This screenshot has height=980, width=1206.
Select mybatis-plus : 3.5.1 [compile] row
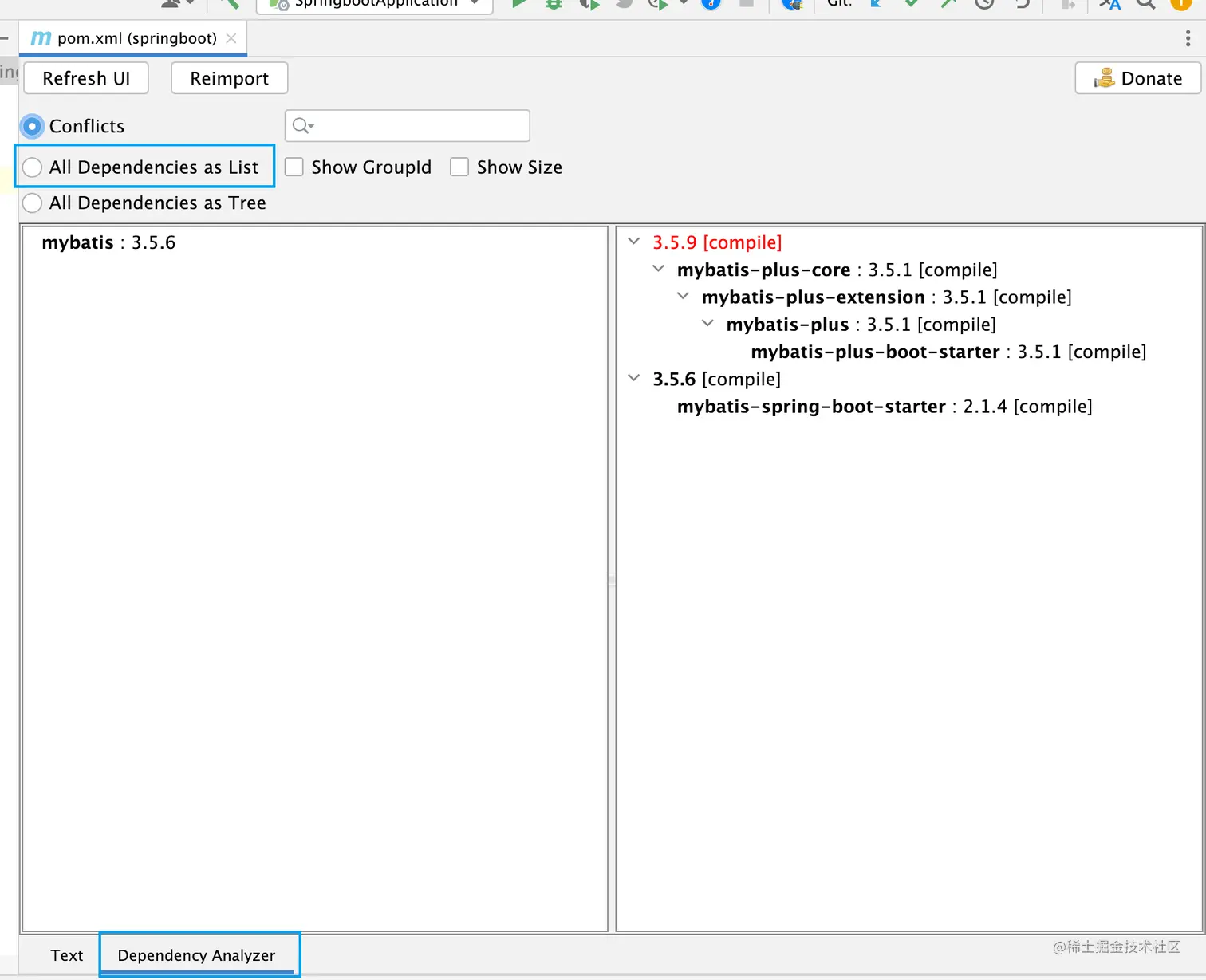[861, 325]
